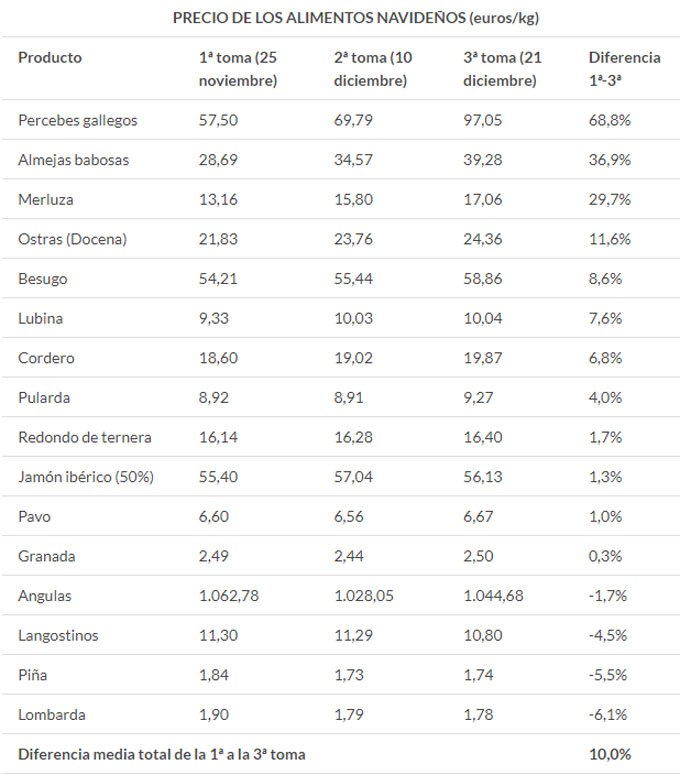The image size is (680, 775).
Task: Select Besugo first price 54,21
Action: coord(219,279)
